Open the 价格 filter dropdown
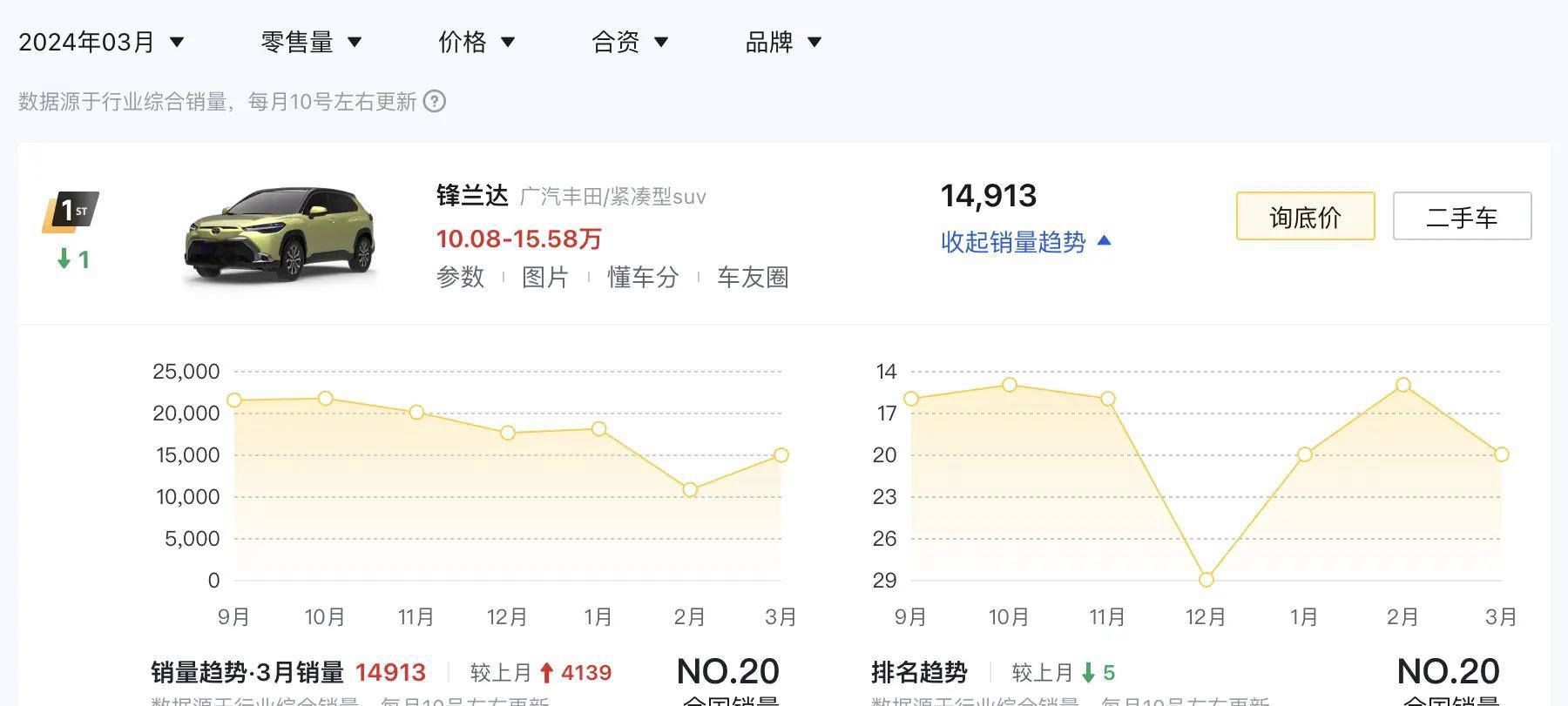The width and height of the screenshot is (1568, 706). [x=476, y=42]
